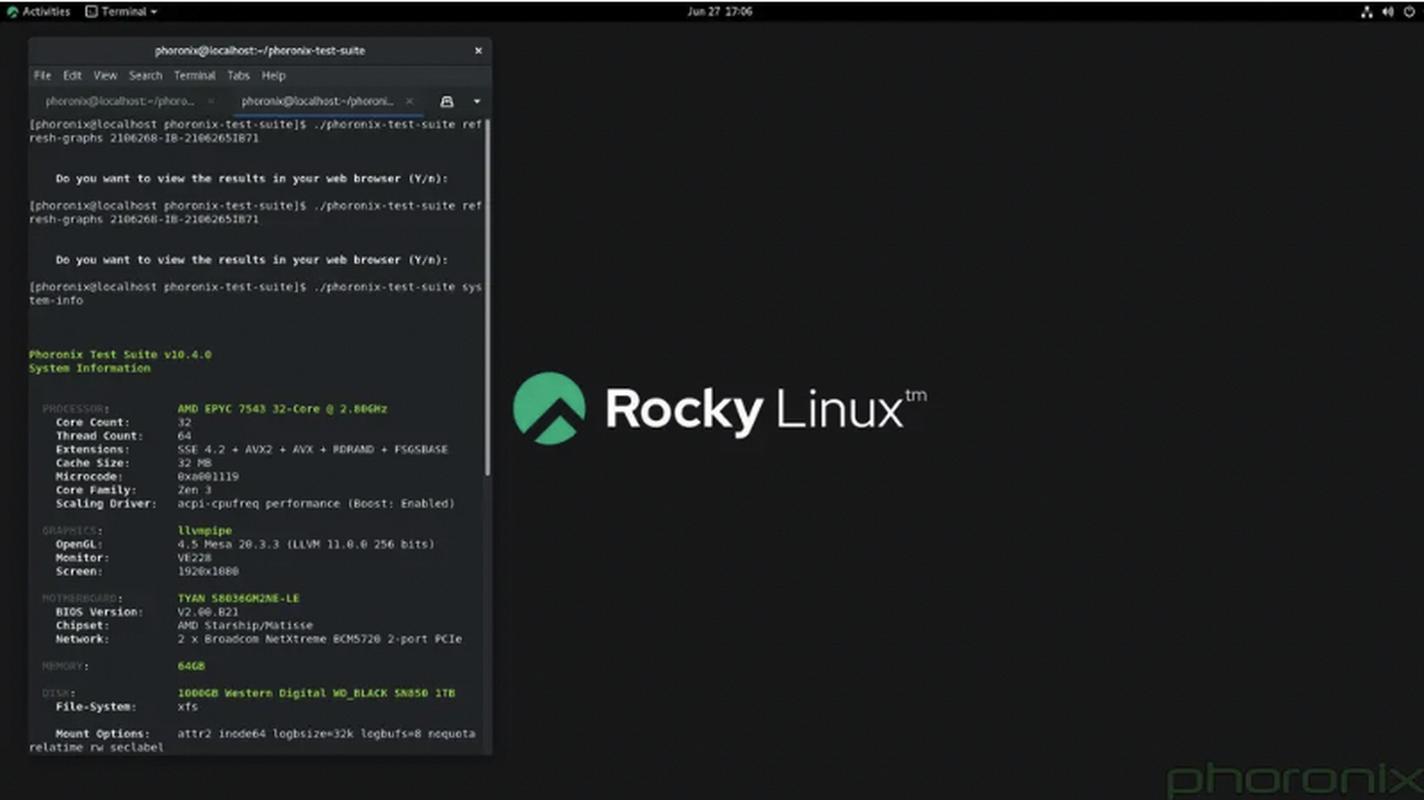Click the '64GB' memory value

tap(191, 665)
